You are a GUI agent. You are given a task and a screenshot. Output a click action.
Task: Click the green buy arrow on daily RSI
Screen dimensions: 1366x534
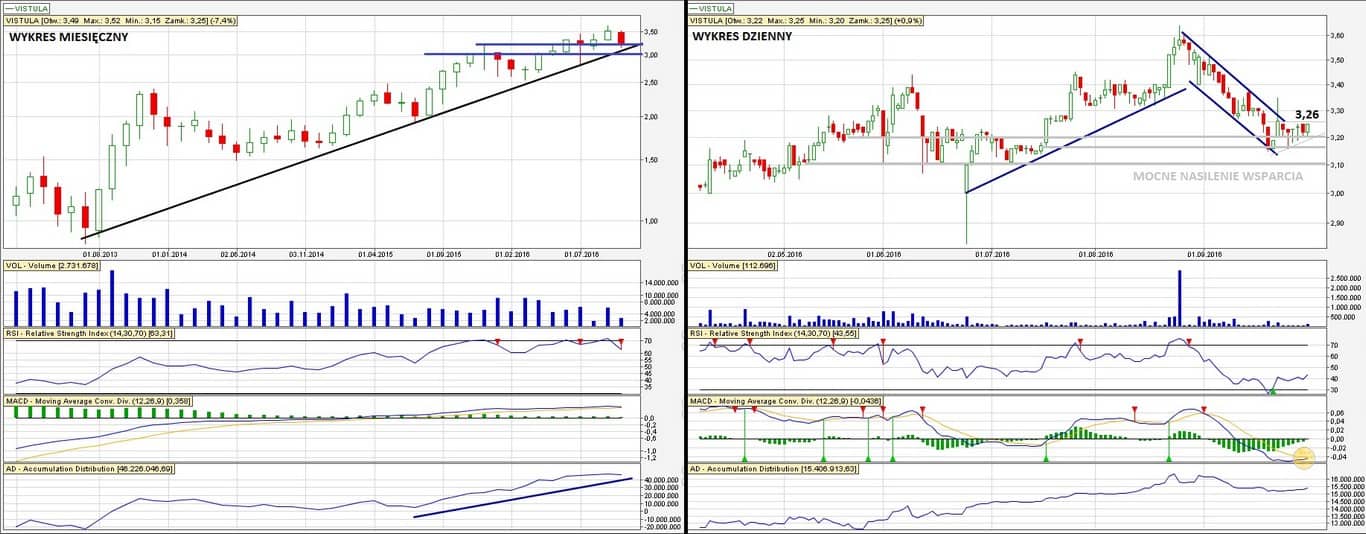1272,390
